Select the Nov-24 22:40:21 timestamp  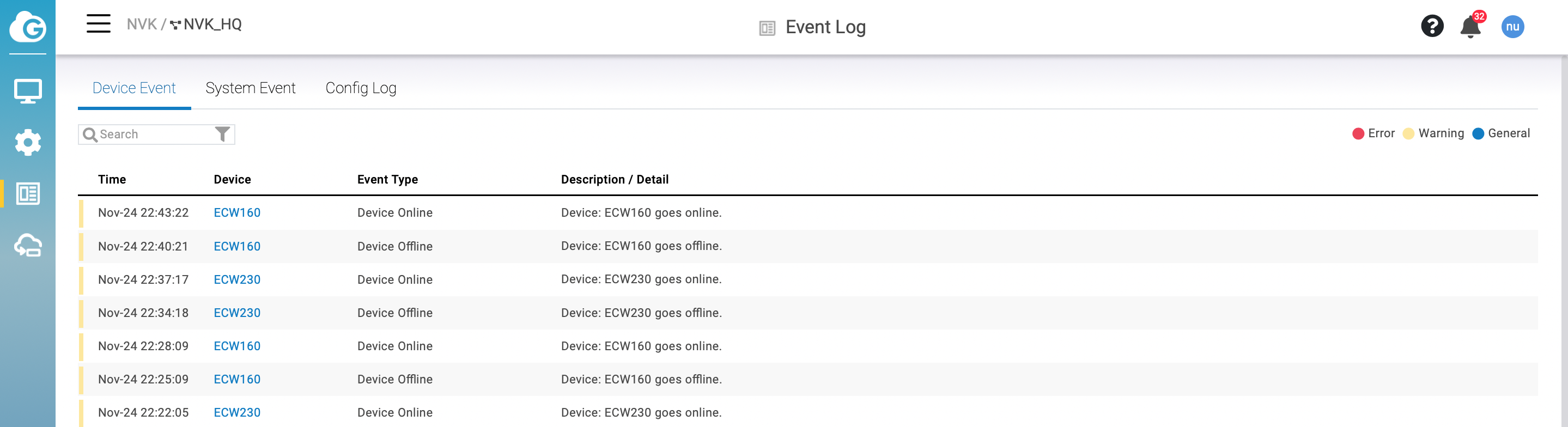(x=143, y=246)
